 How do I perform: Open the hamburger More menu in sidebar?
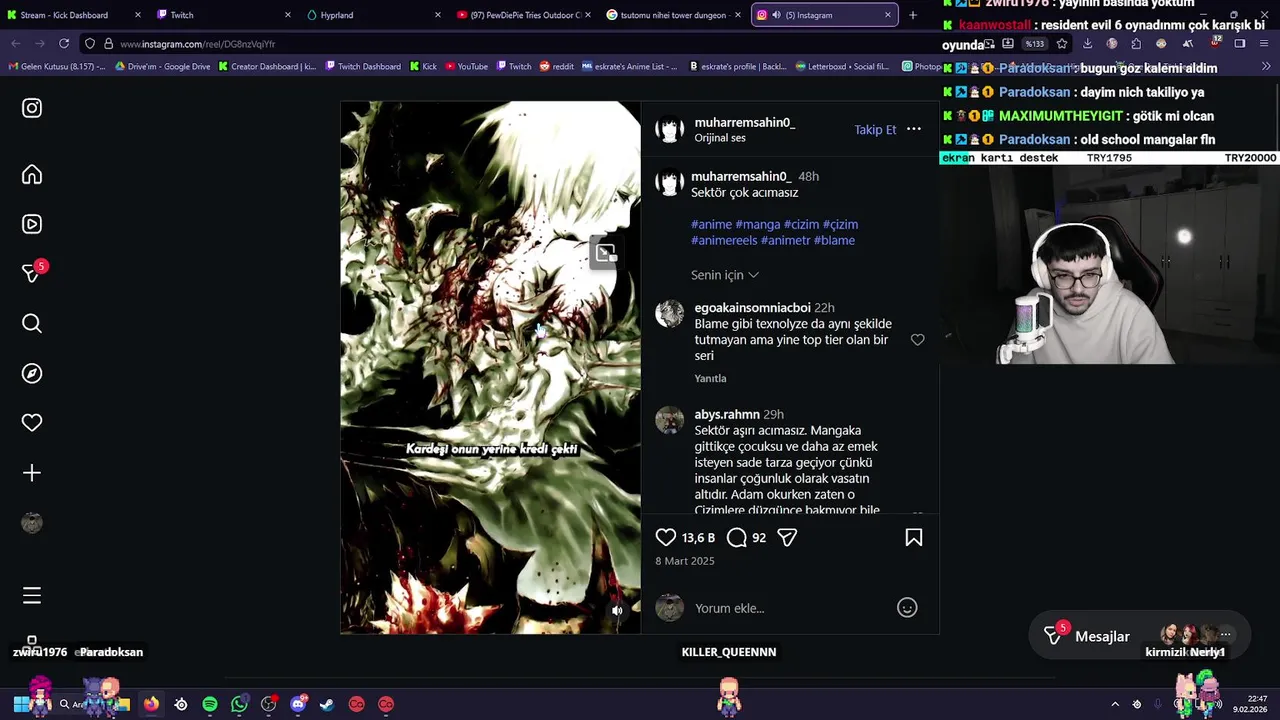click(32, 596)
